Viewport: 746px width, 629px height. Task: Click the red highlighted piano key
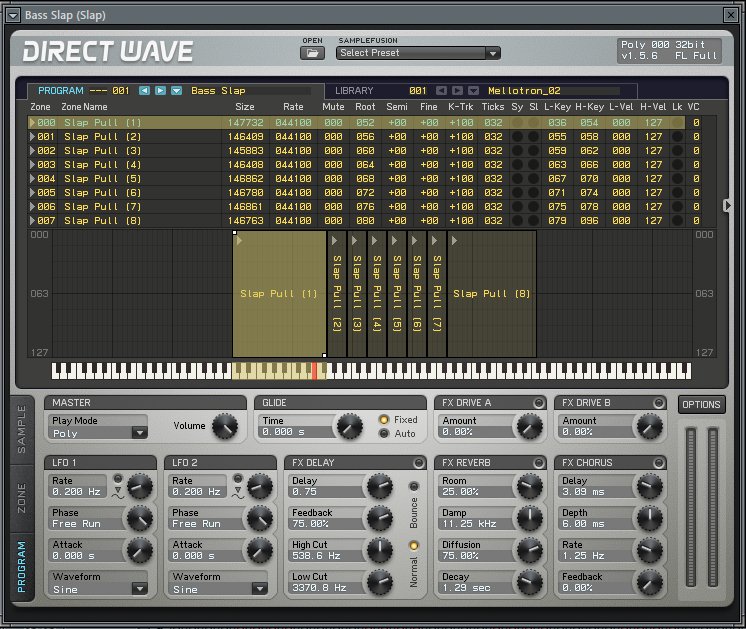click(314, 371)
